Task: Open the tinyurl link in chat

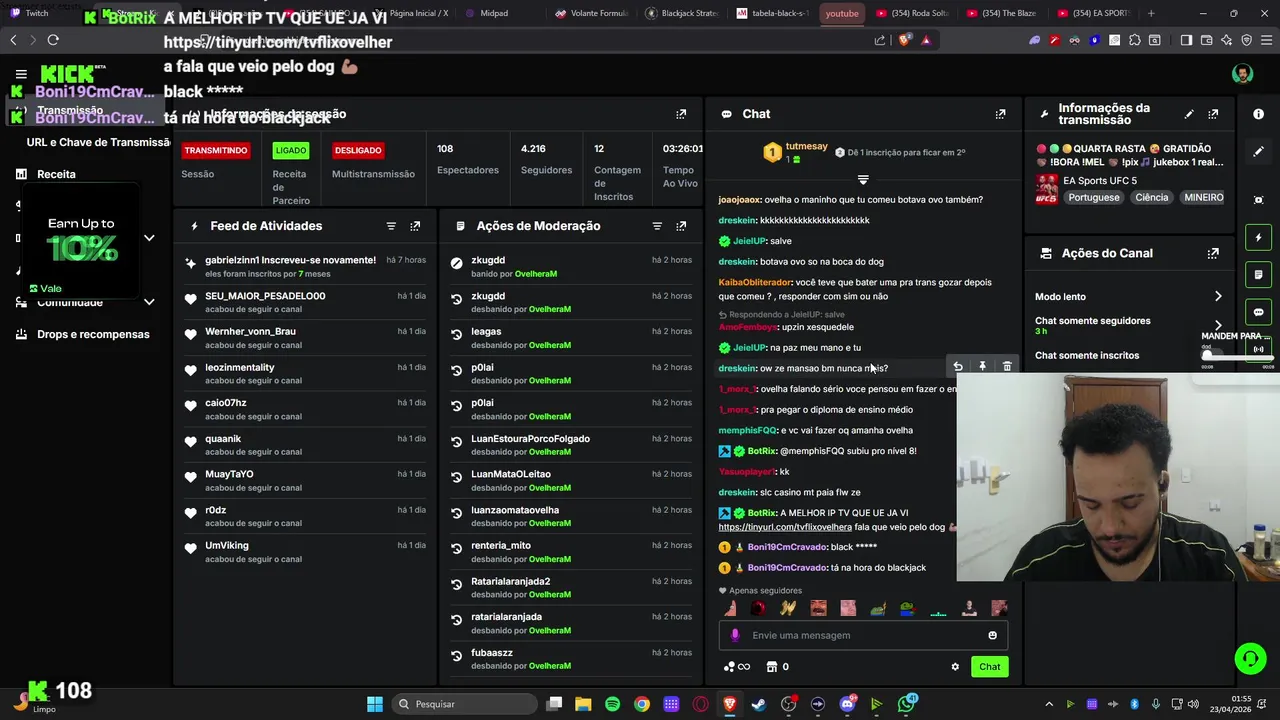Action: [x=785, y=527]
